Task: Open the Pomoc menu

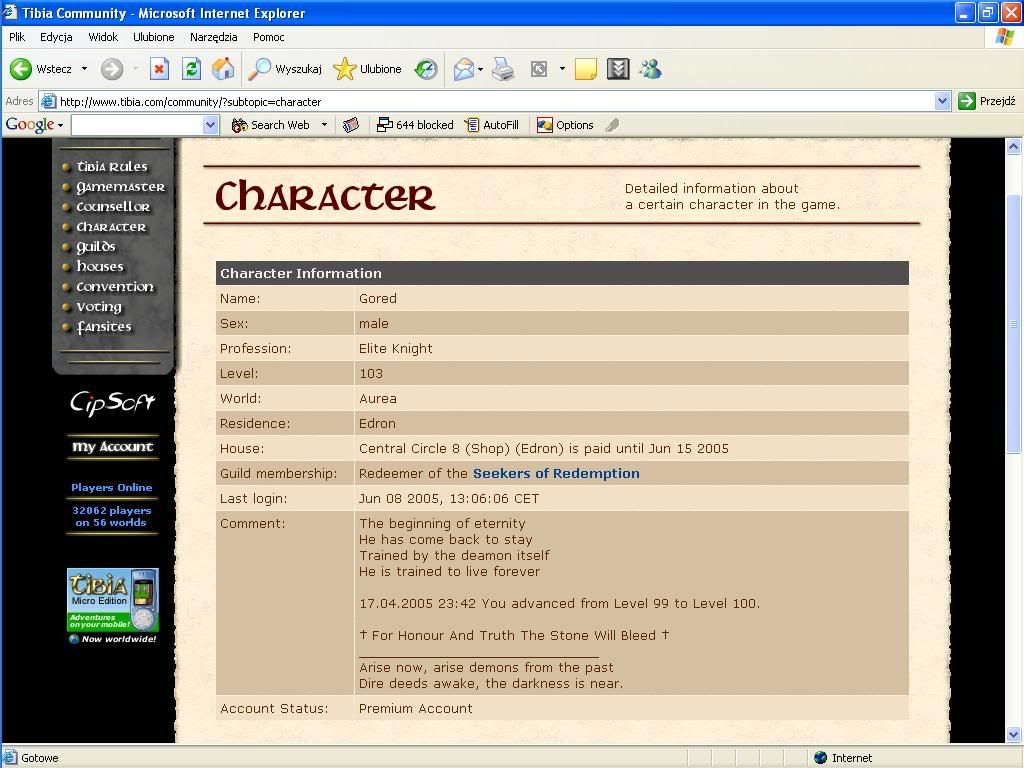Action: tap(268, 37)
